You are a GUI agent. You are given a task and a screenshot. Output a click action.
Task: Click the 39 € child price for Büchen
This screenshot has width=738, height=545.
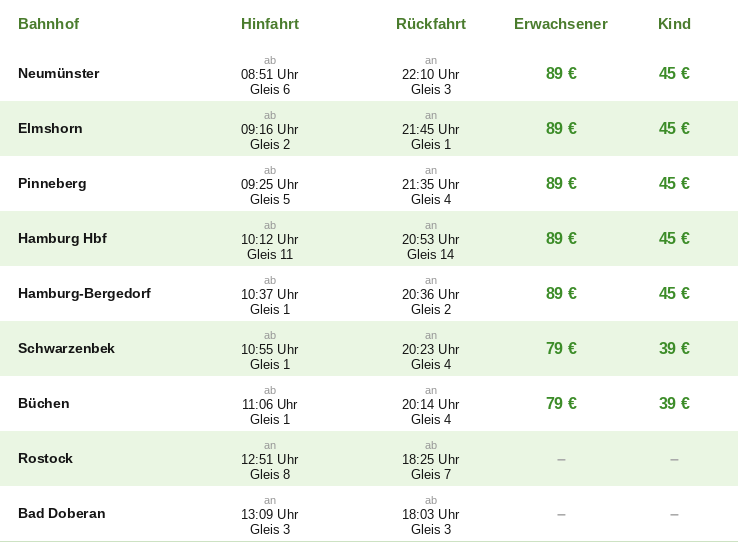click(x=674, y=403)
